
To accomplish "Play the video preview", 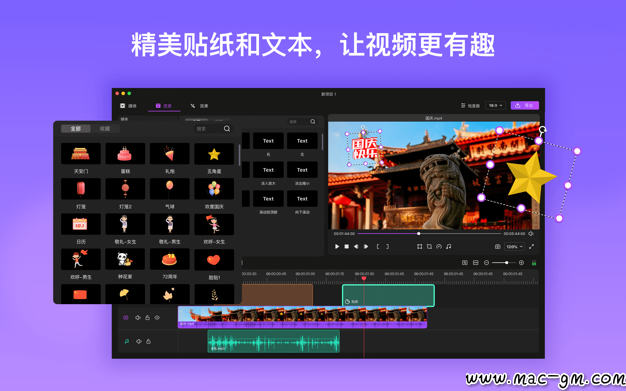I will point(337,247).
